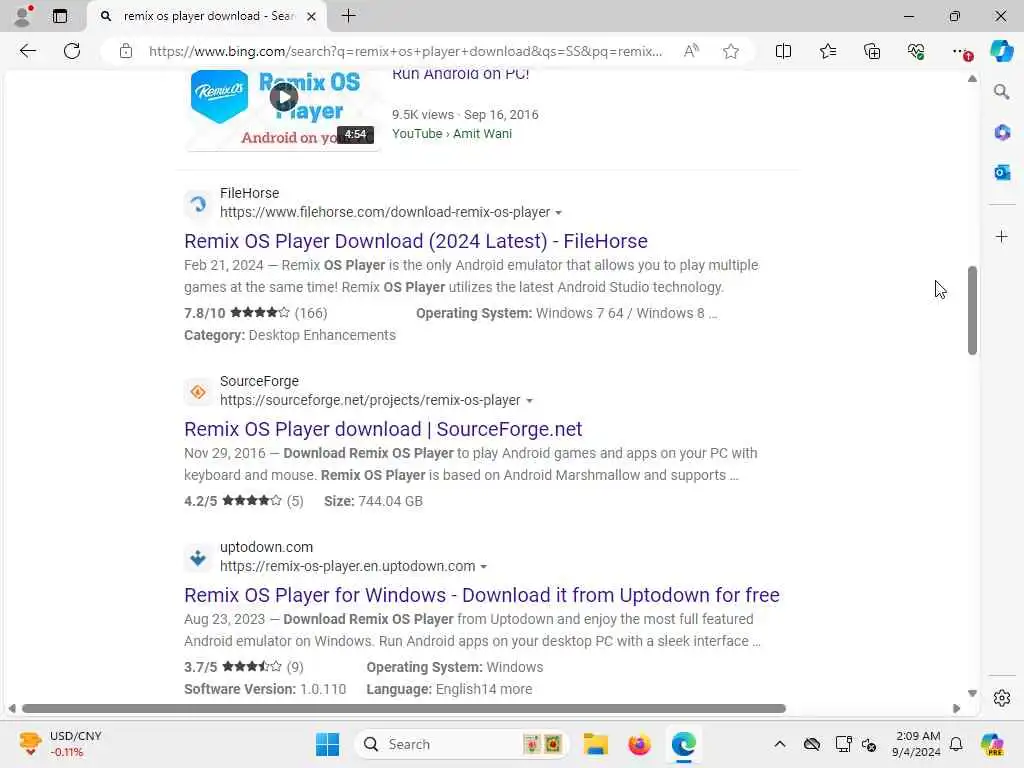Click the vertical scrollbar thumb
The image size is (1024, 768).
point(972,310)
